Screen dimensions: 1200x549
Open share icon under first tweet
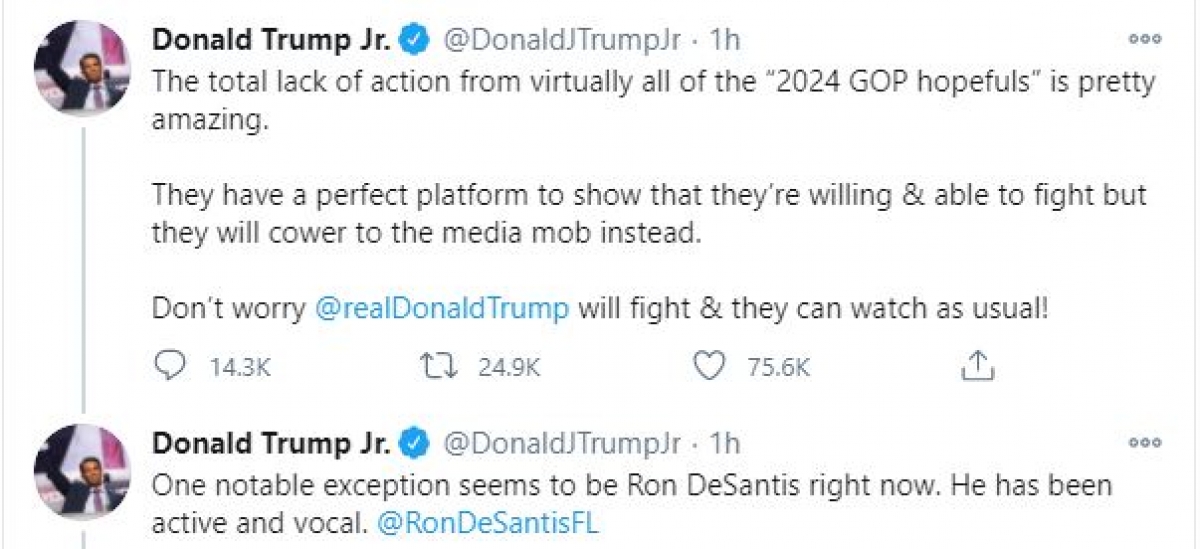[x=977, y=366]
